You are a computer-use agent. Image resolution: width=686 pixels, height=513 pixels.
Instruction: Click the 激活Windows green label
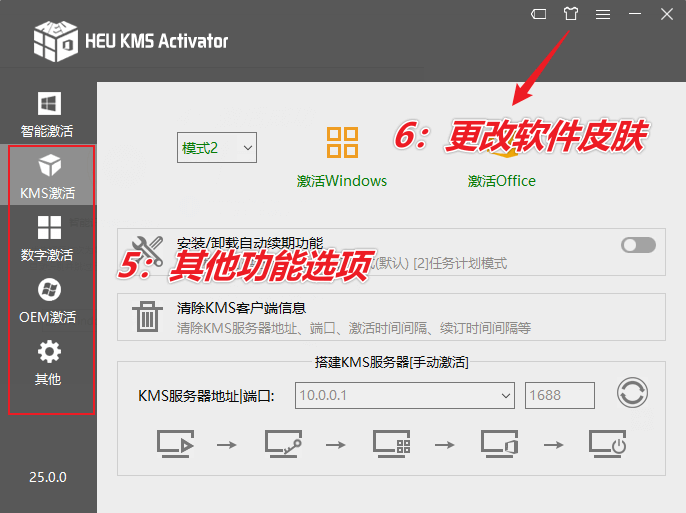[342, 181]
